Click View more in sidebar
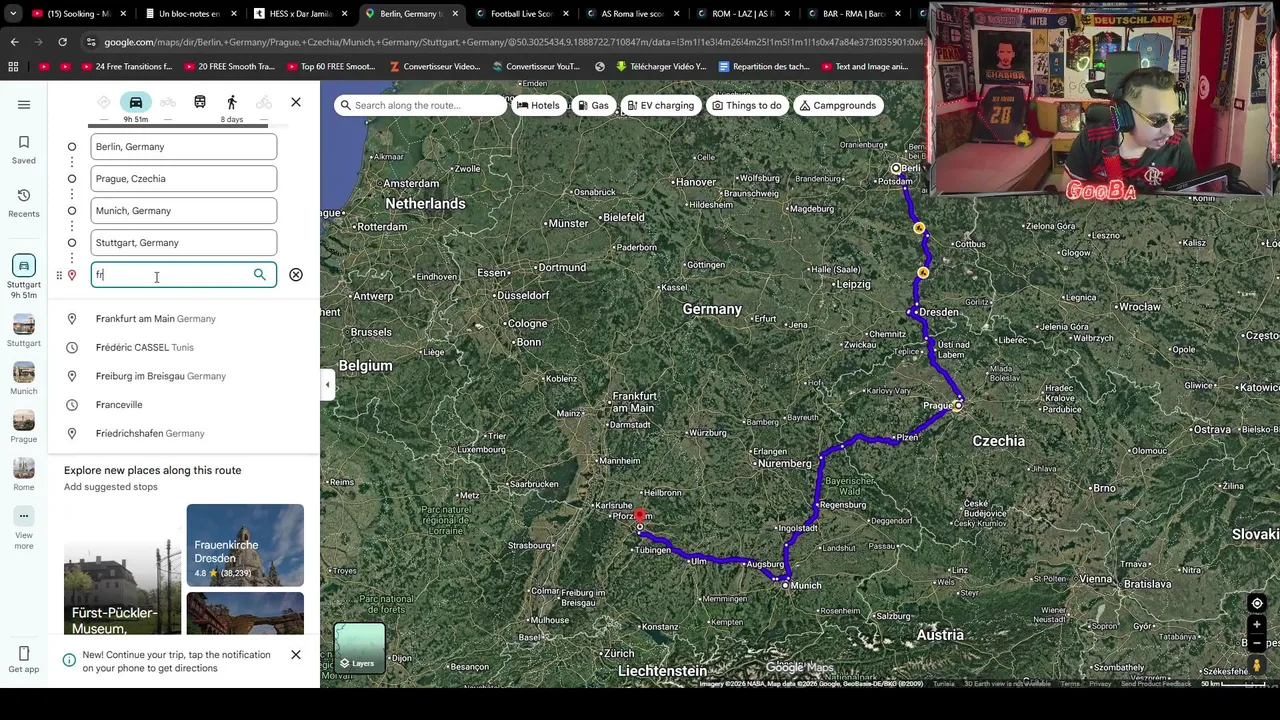This screenshot has width=1280, height=720. click(24, 528)
